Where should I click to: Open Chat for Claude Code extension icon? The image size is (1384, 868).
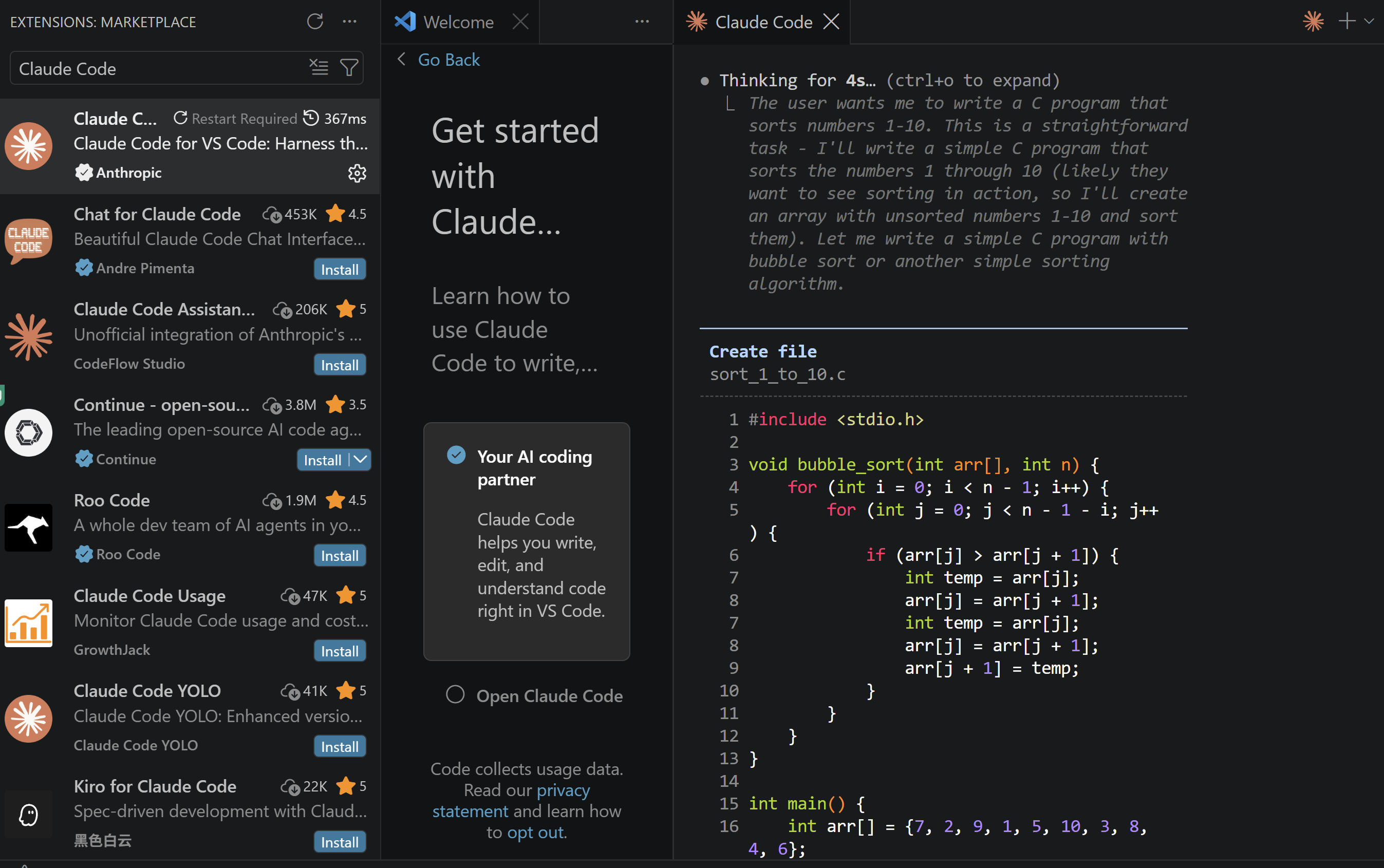pyautogui.click(x=29, y=241)
